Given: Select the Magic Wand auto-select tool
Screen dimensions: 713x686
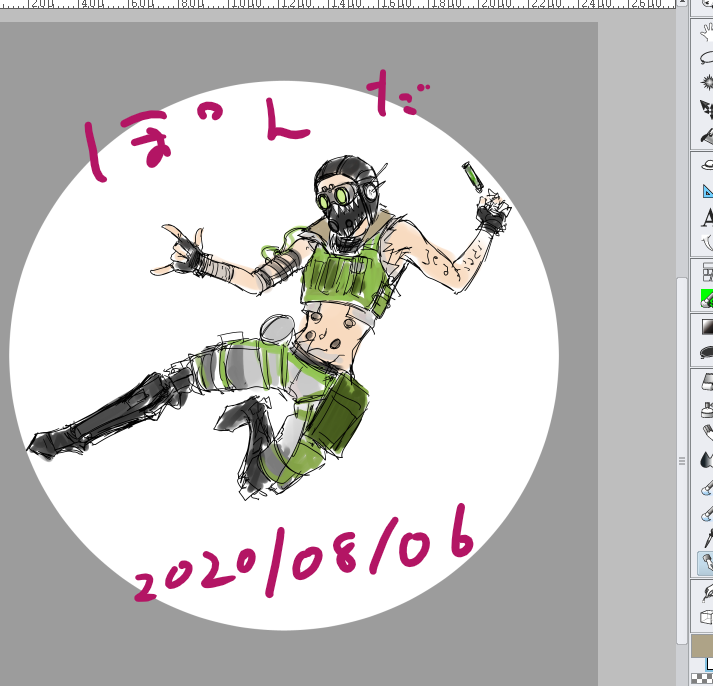Looking at the screenshot, I should coord(707,83).
